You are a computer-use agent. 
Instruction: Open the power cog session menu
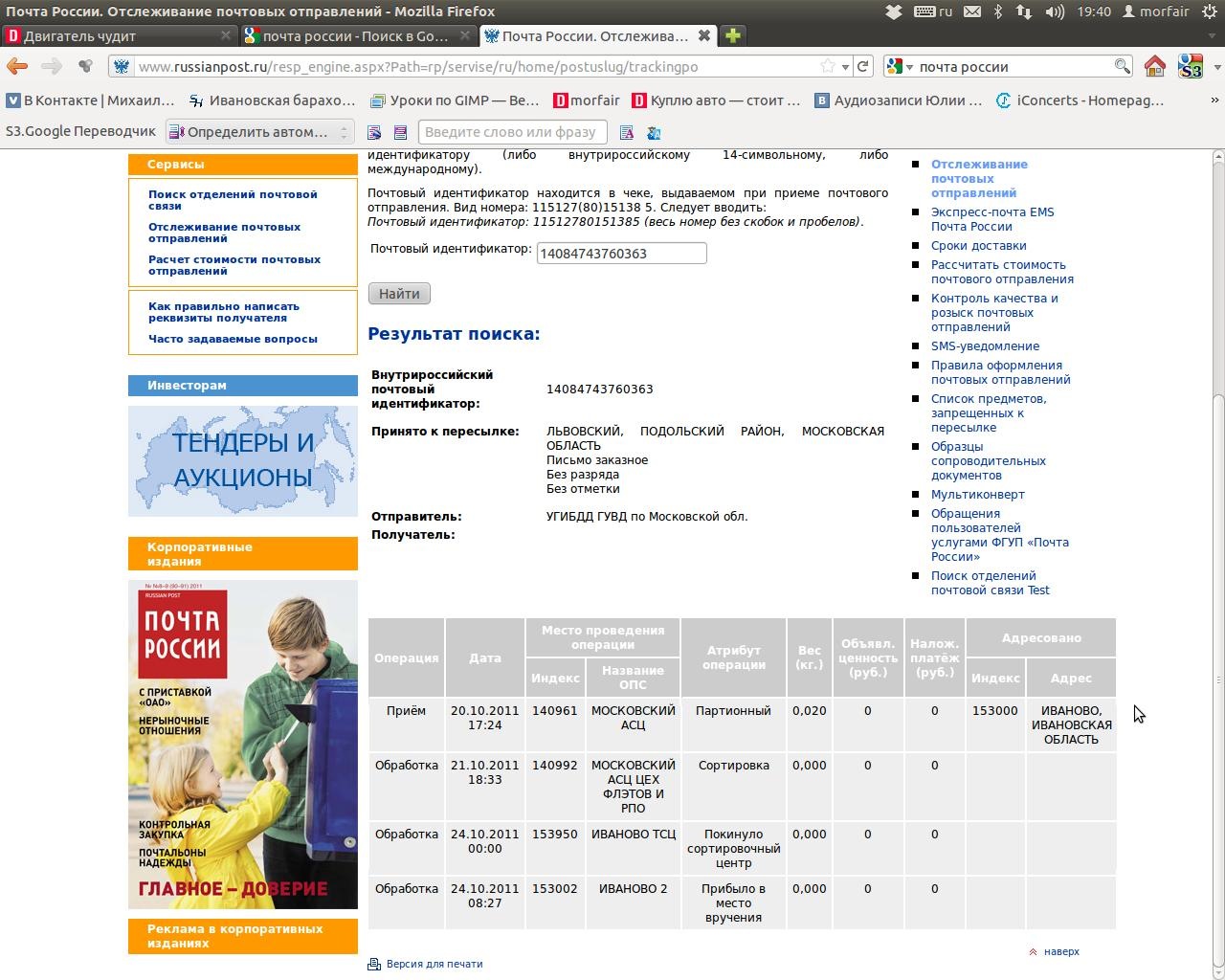click(x=1210, y=11)
